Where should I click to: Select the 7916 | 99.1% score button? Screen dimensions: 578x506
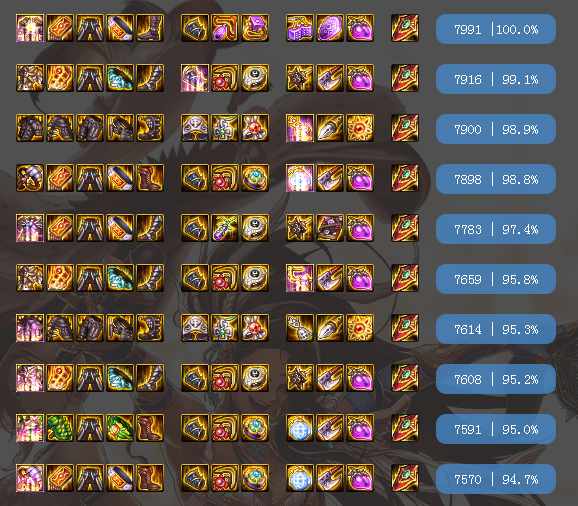click(x=496, y=79)
